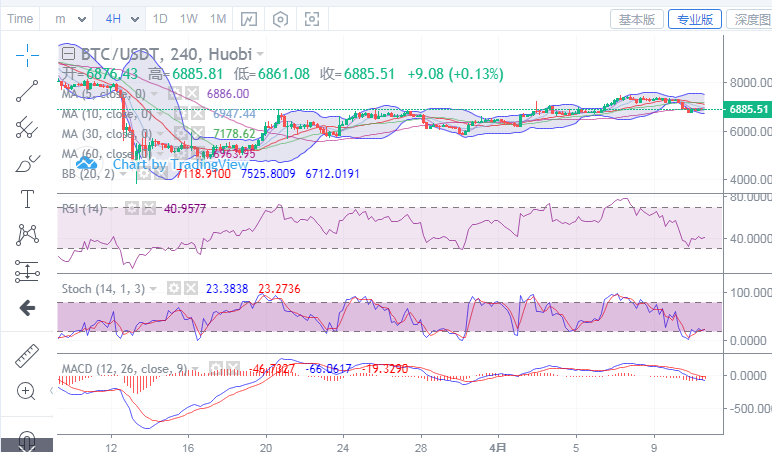Open settings gear for MA (10, close, 0)
Screen dimensions: 772x452
click(x=181, y=114)
